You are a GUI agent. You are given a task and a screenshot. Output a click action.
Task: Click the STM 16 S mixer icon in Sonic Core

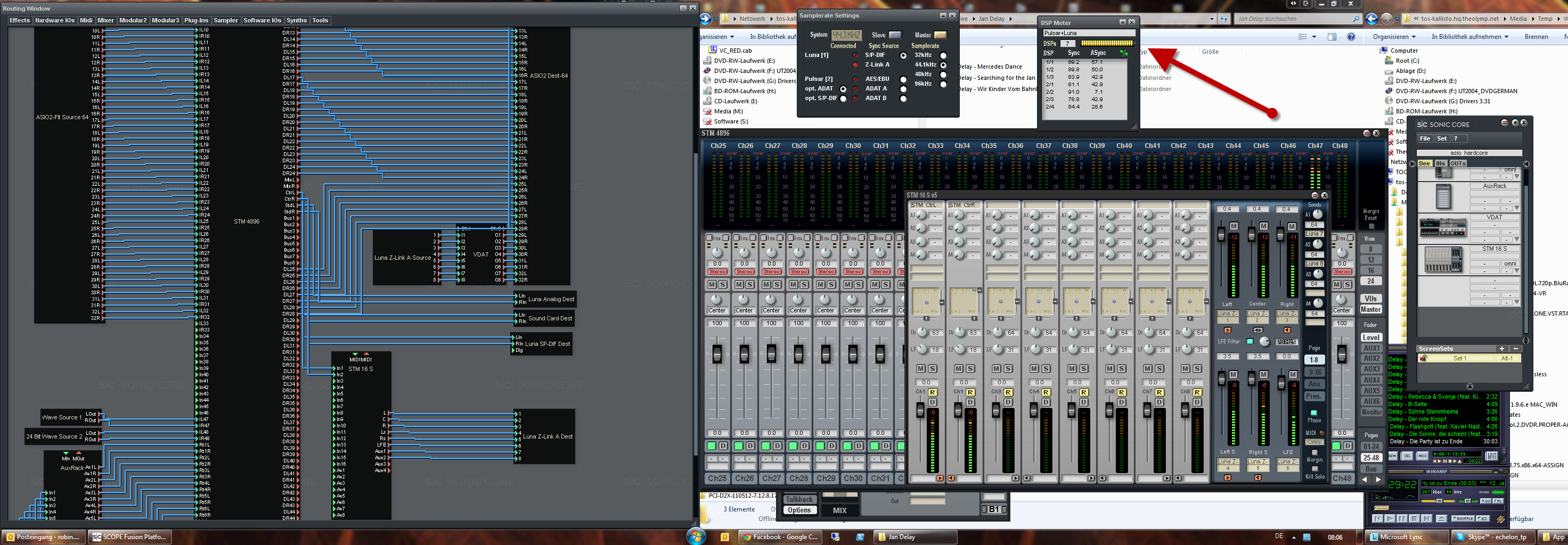[x=1443, y=260]
